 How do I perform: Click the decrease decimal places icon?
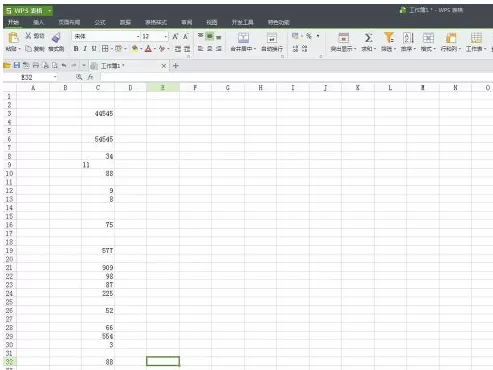(304, 49)
